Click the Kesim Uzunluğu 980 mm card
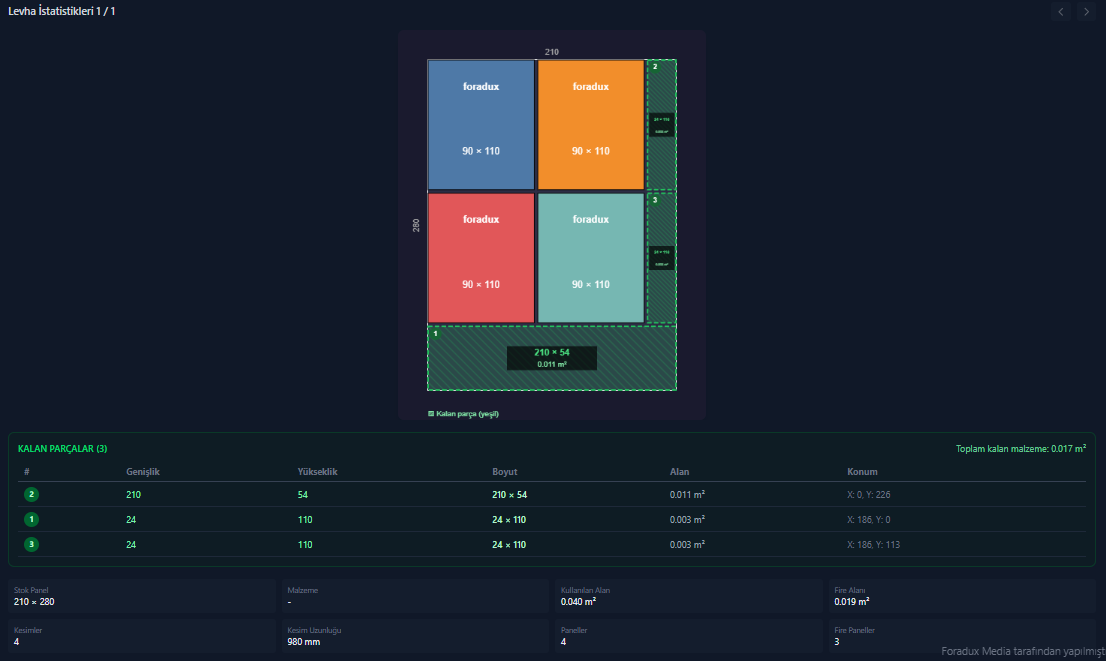1106x661 pixels. 415,636
